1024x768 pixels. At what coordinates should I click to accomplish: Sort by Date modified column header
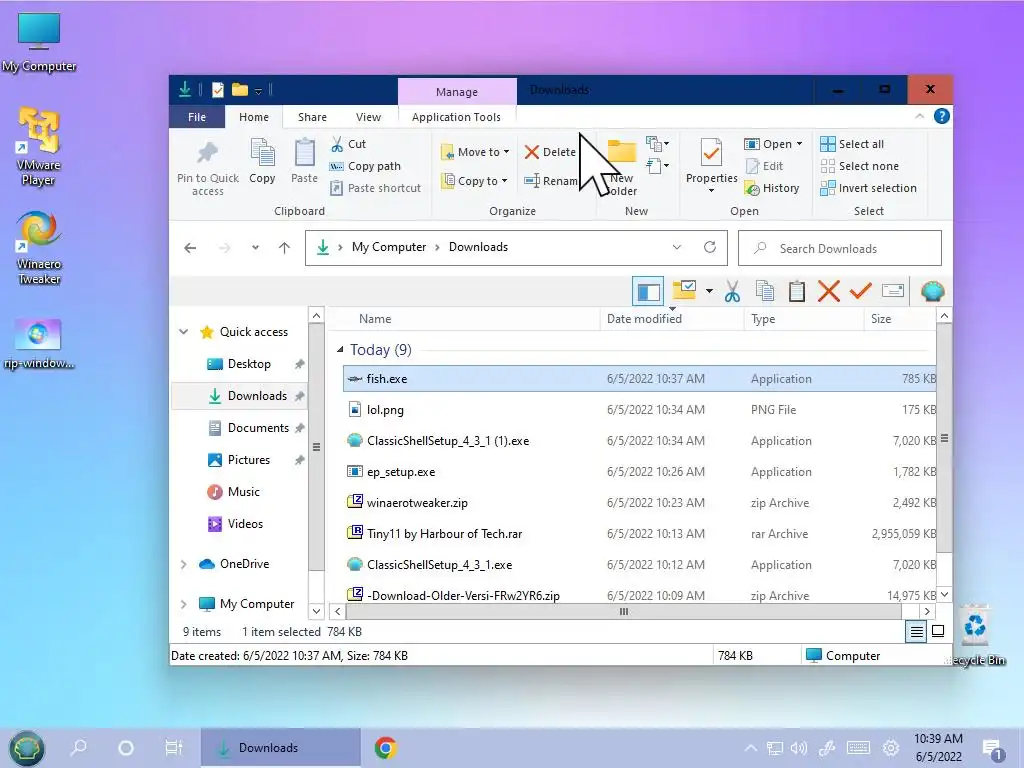click(x=672, y=319)
